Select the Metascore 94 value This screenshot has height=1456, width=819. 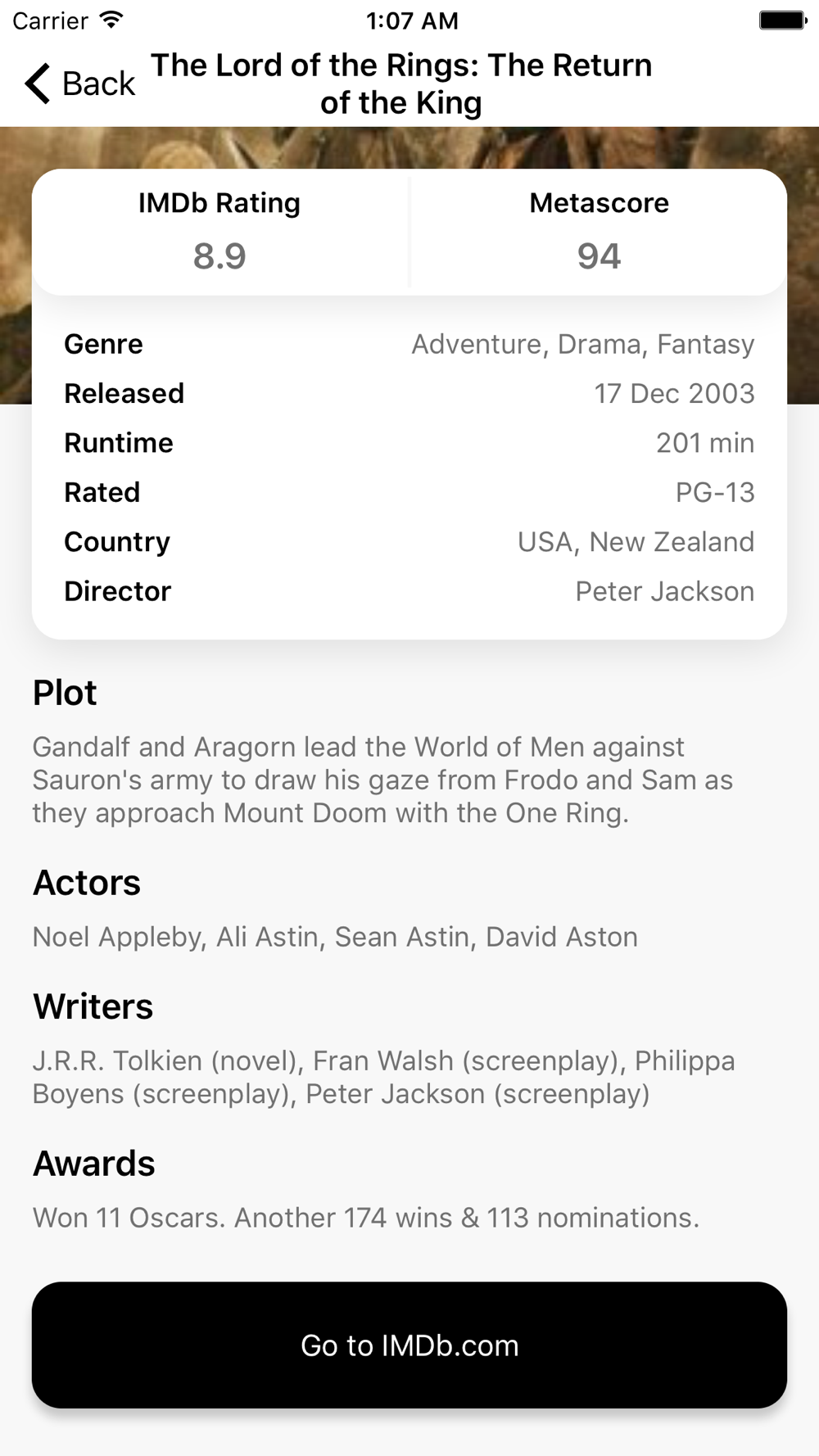pyautogui.click(x=599, y=256)
